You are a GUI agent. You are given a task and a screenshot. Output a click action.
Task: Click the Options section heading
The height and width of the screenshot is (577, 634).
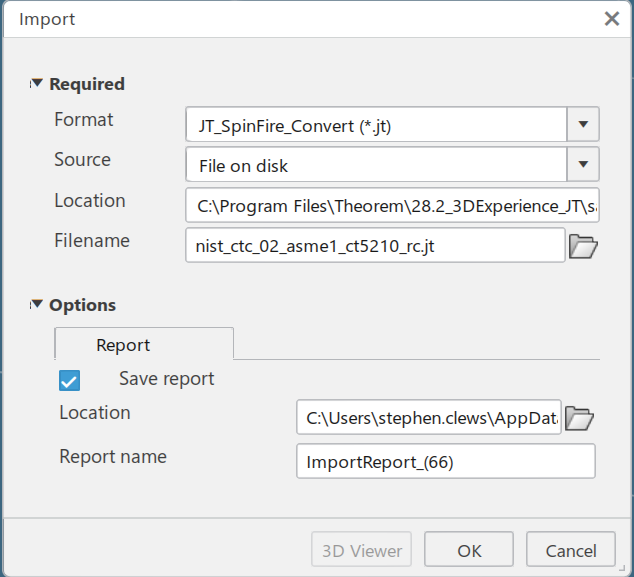tap(82, 305)
